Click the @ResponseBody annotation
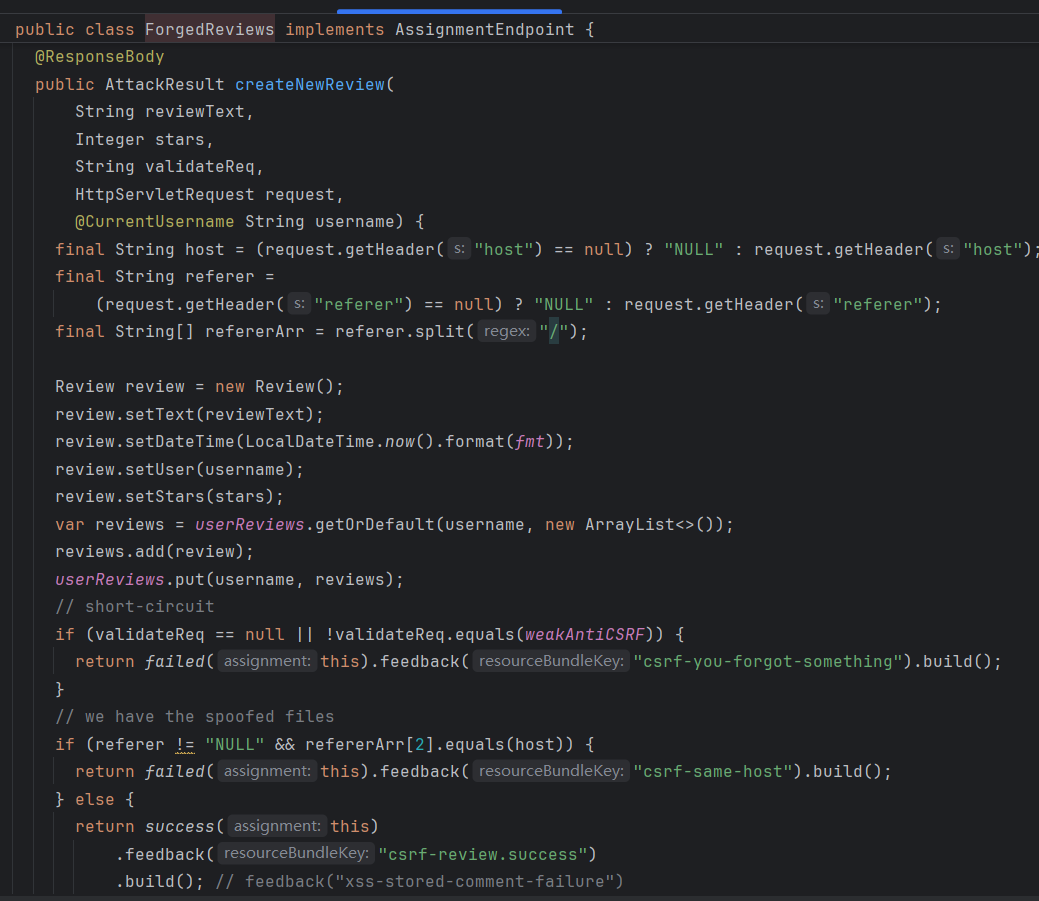This screenshot has height=901, width=1039. [99, 57]
